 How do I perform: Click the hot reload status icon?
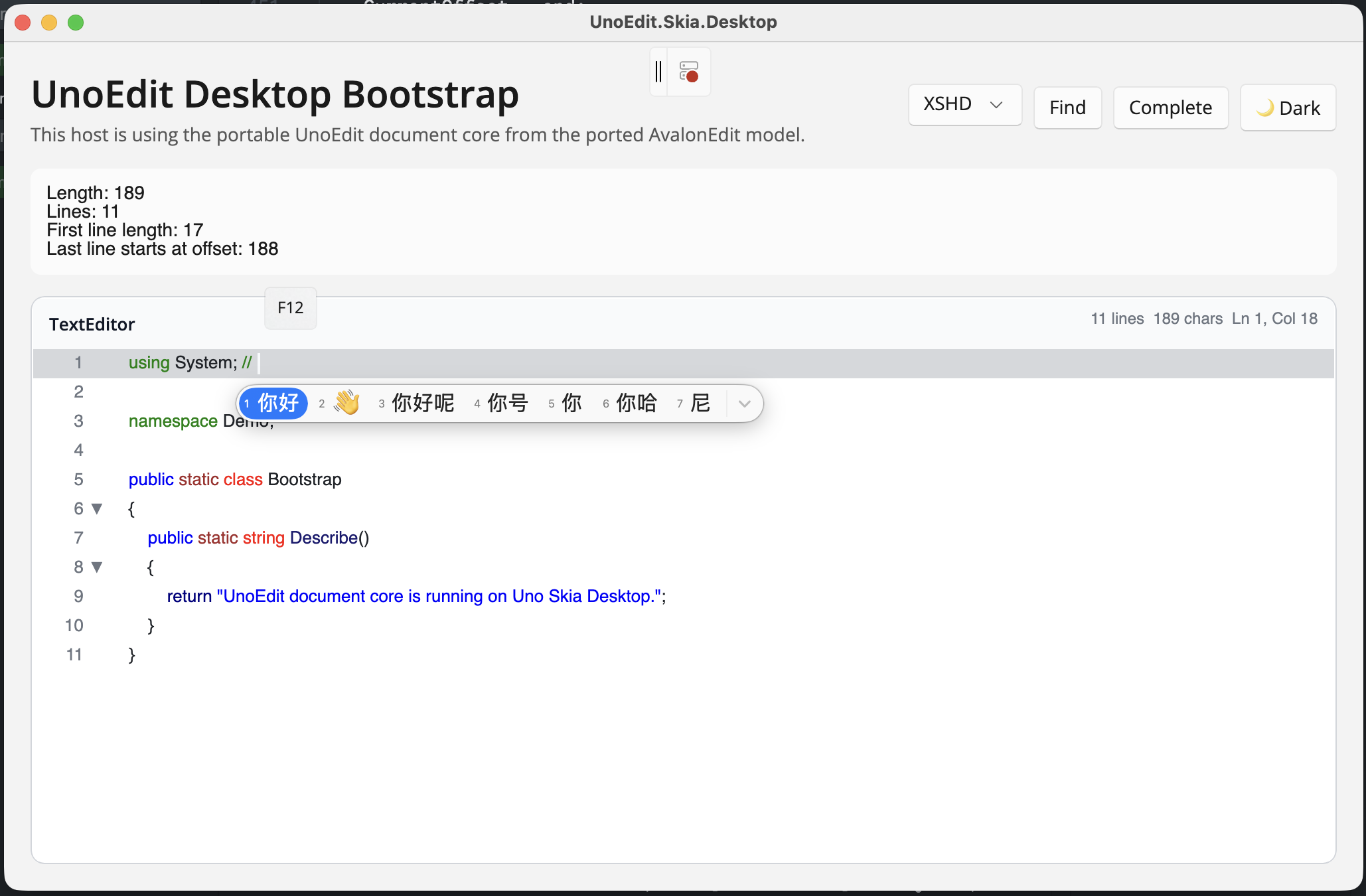tap(689, 72)
